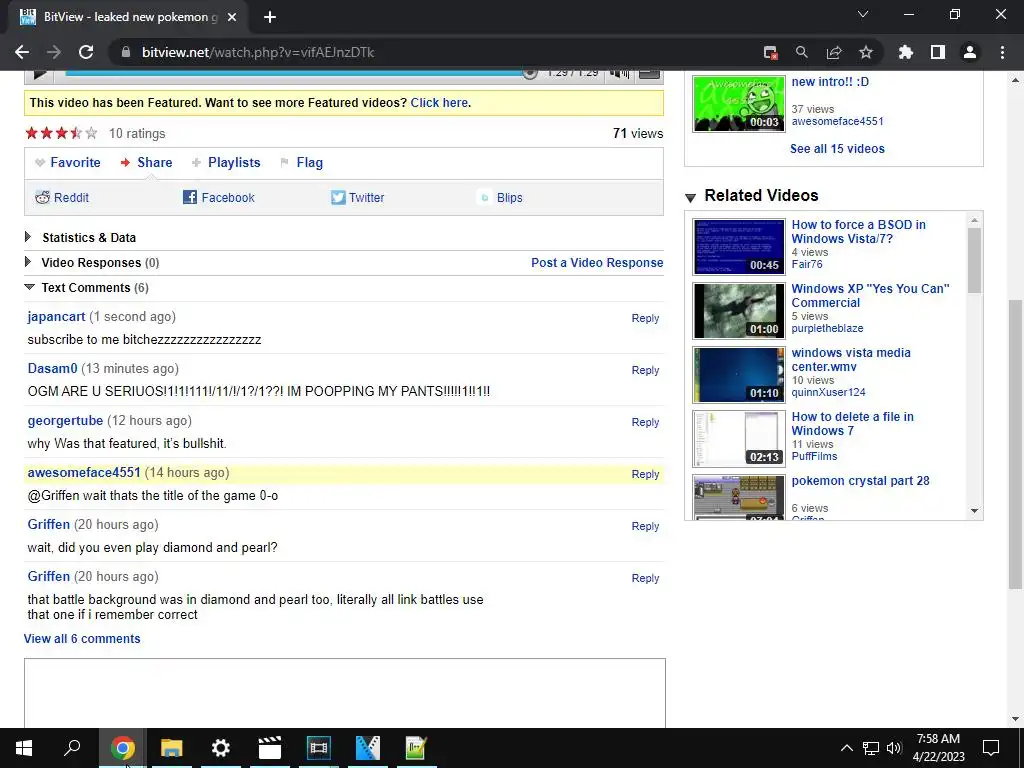Click the video player mute speaker icon
The image size is (1024, 768).
(x=619, y=73)
